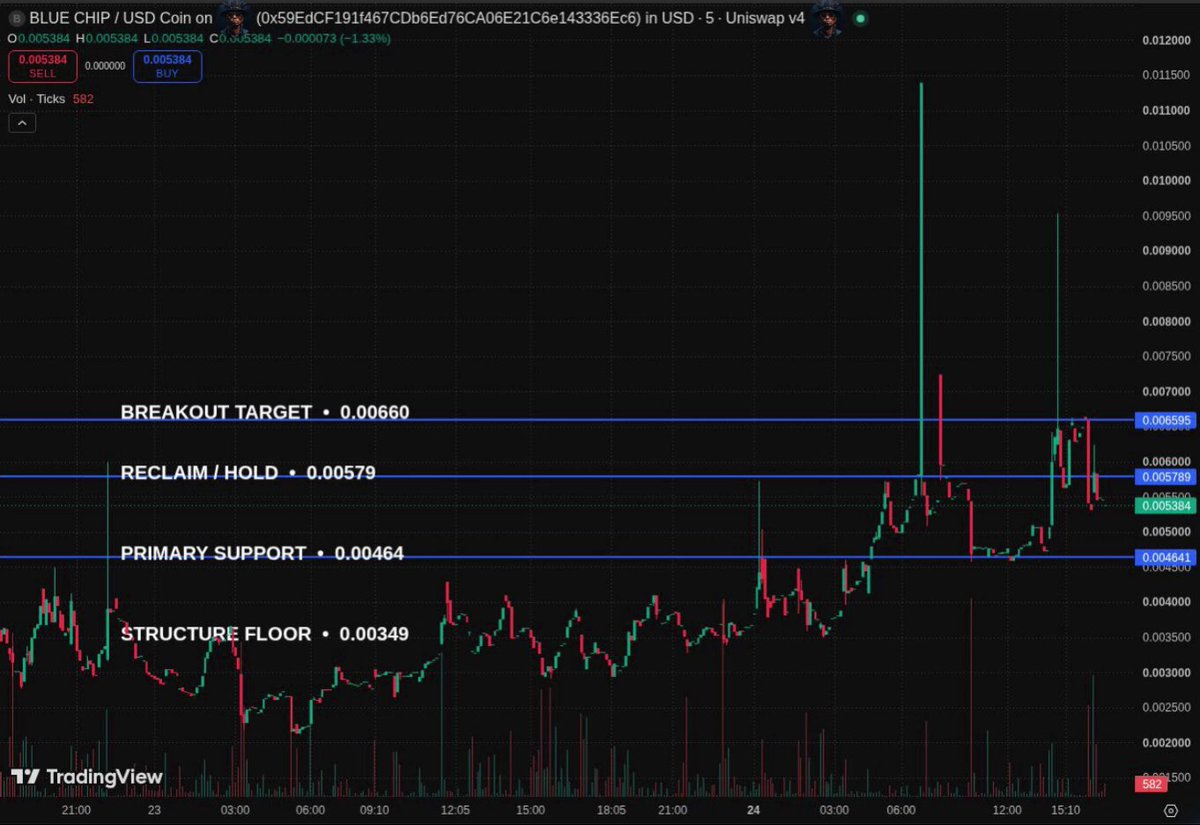Click the "BLUE CHIP / USD Coin on" symbol title
Screen dimensions: 1200x825
[x=119, y=18]
